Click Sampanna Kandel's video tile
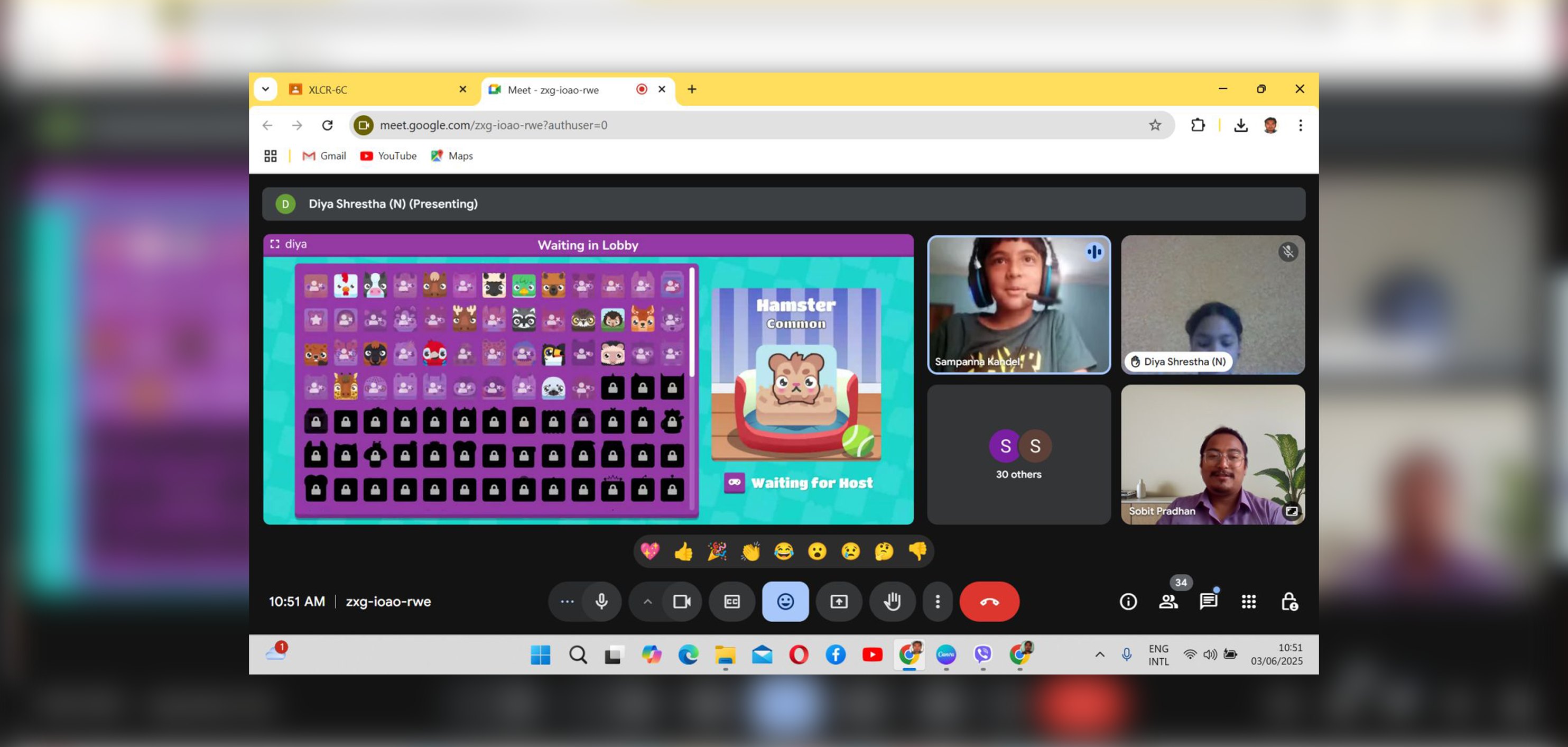Screen dimensions: 1568x747 pos(1018,305)
